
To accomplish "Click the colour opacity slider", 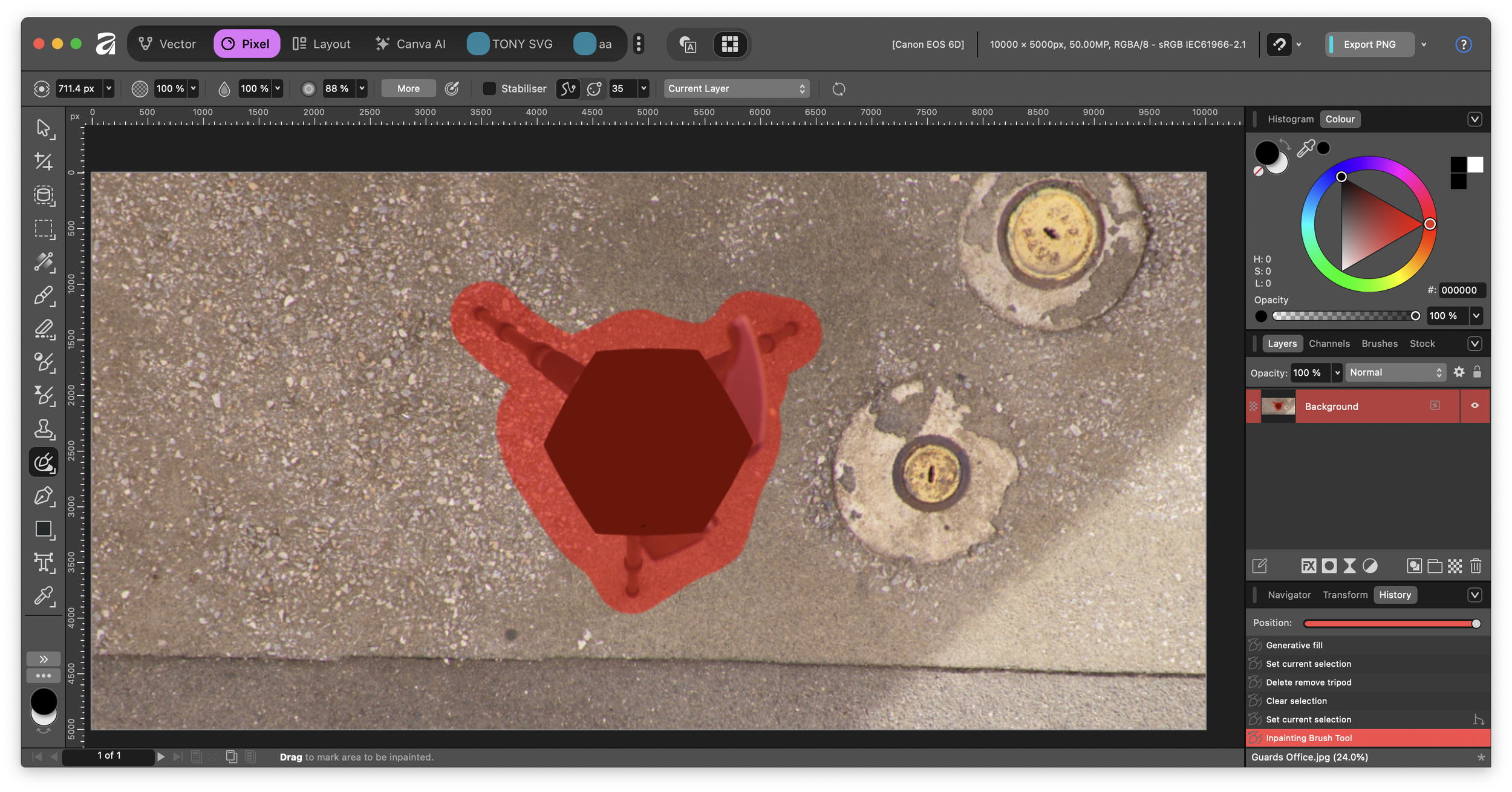I will tap(1344, 316).
